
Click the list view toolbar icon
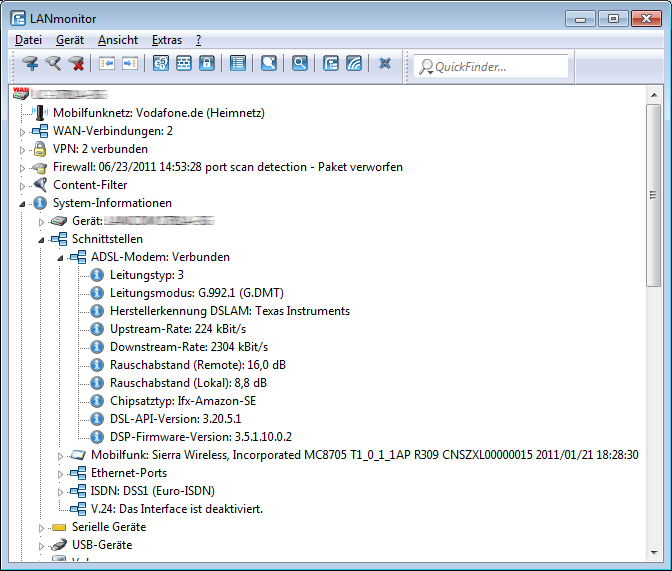pyautogui.click(x=237, y=64)
